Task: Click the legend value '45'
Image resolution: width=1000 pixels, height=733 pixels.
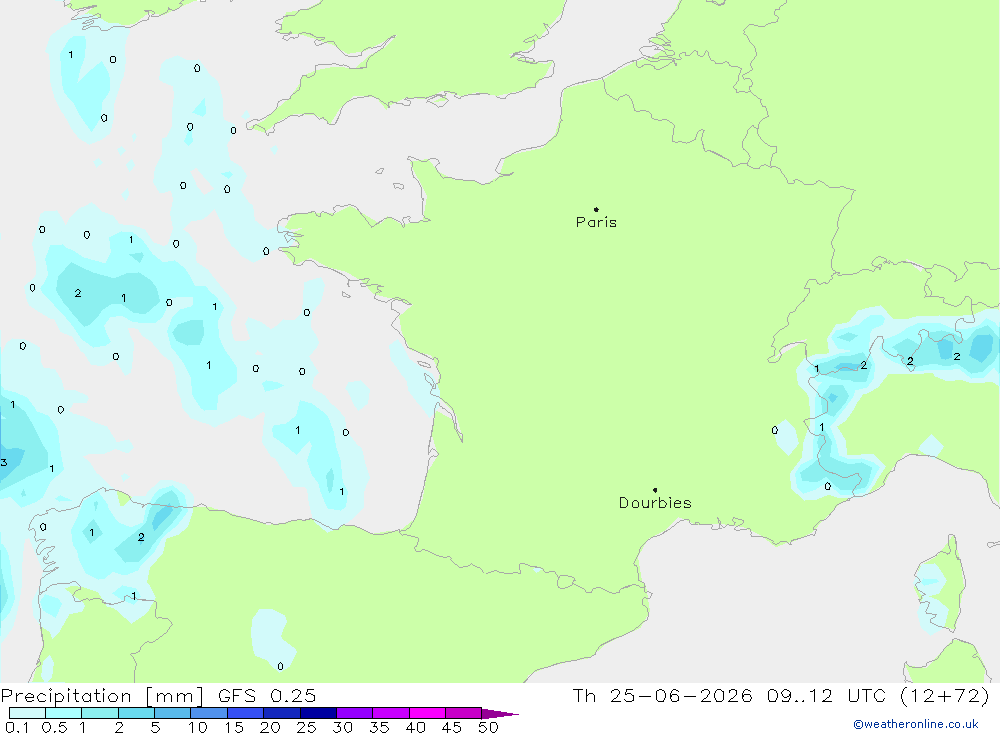Action: [452, 727]
